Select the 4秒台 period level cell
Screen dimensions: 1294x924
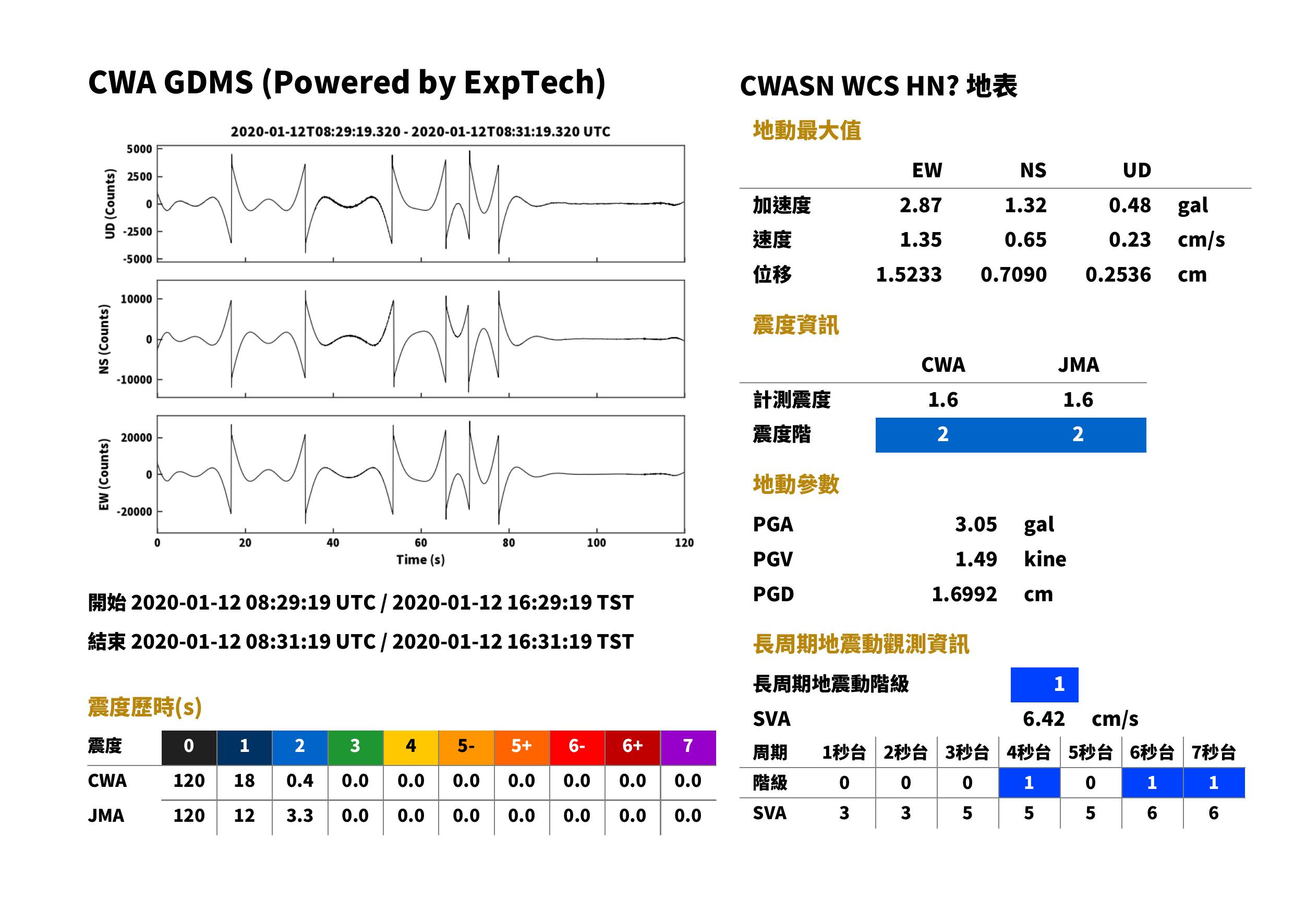1029,783
